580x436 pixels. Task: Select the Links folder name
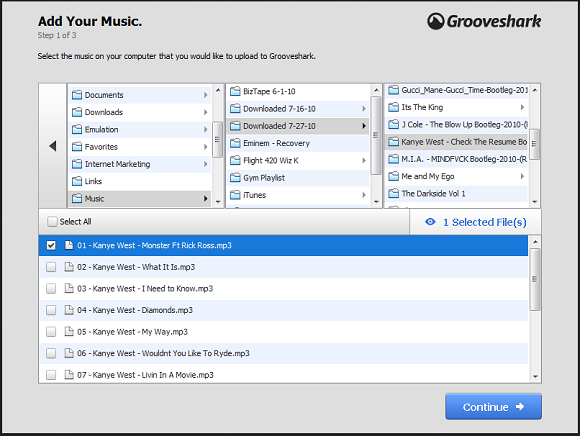(93, 181)
